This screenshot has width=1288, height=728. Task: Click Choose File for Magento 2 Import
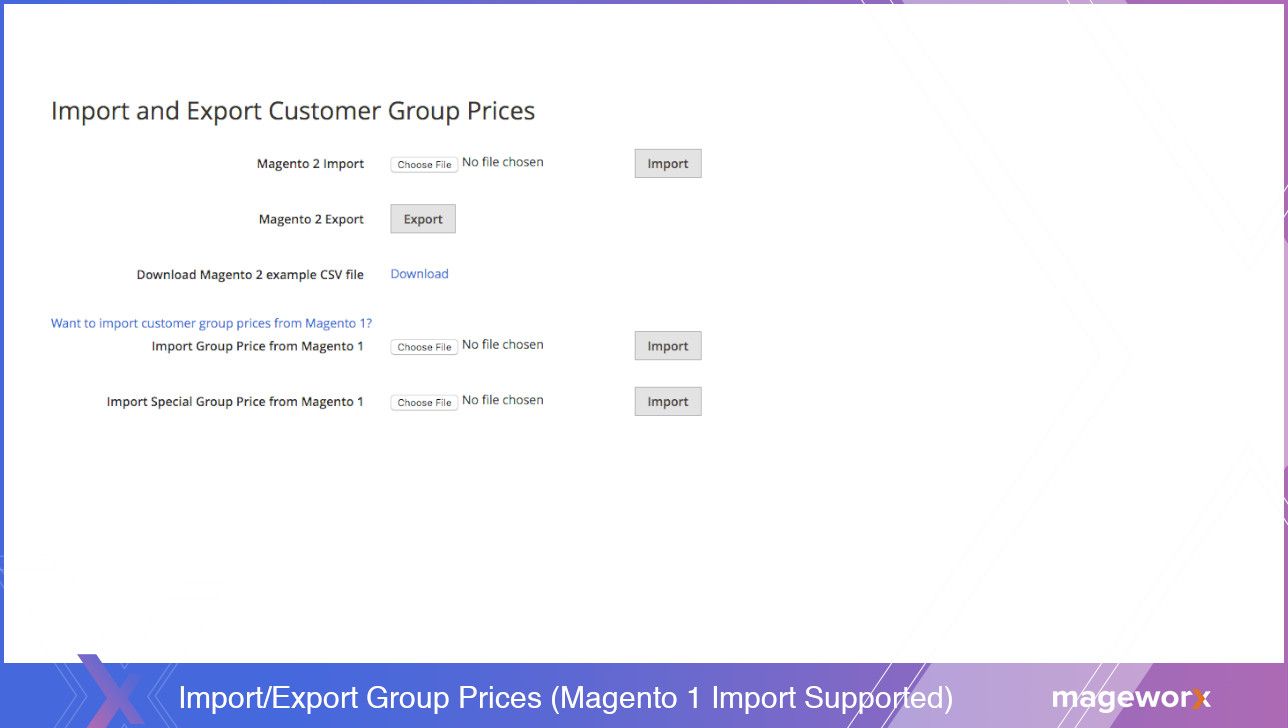tap(424, 165)
